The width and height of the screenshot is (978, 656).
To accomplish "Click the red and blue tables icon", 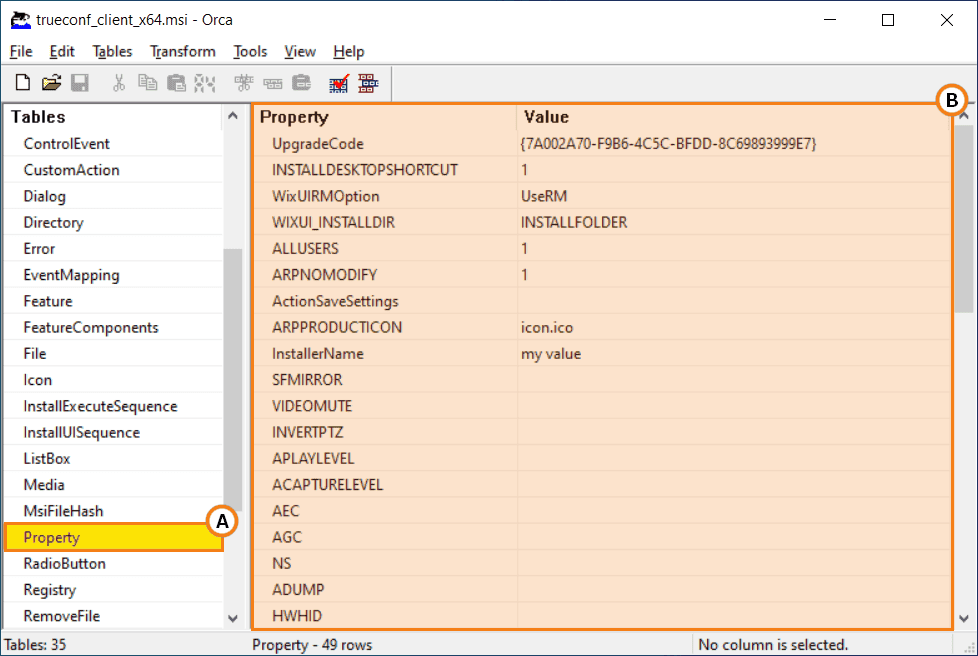I will click(x=368, y=83).
